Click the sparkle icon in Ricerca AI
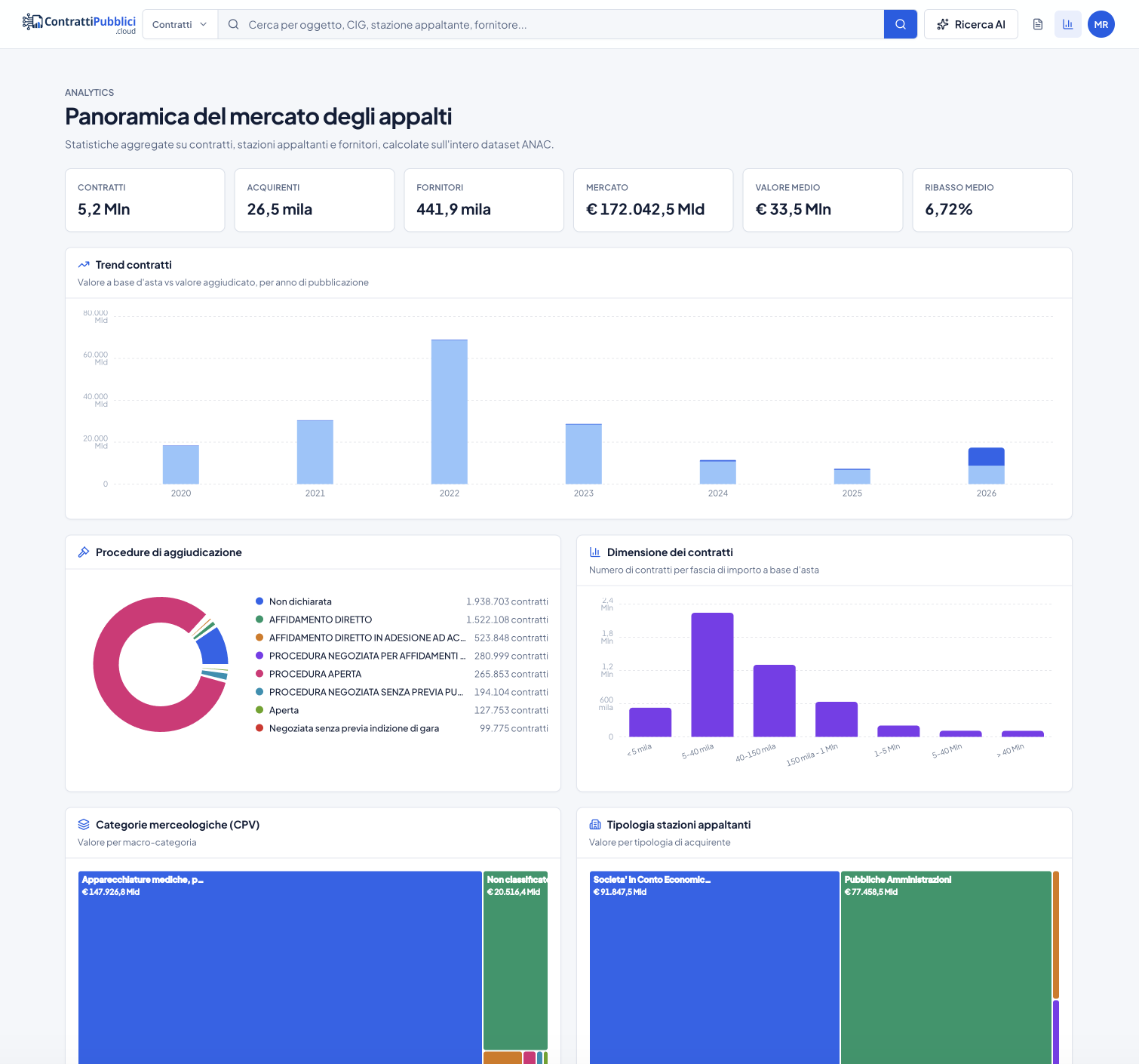Screen dimensions: 1139x1064 [x=943, y=24]
